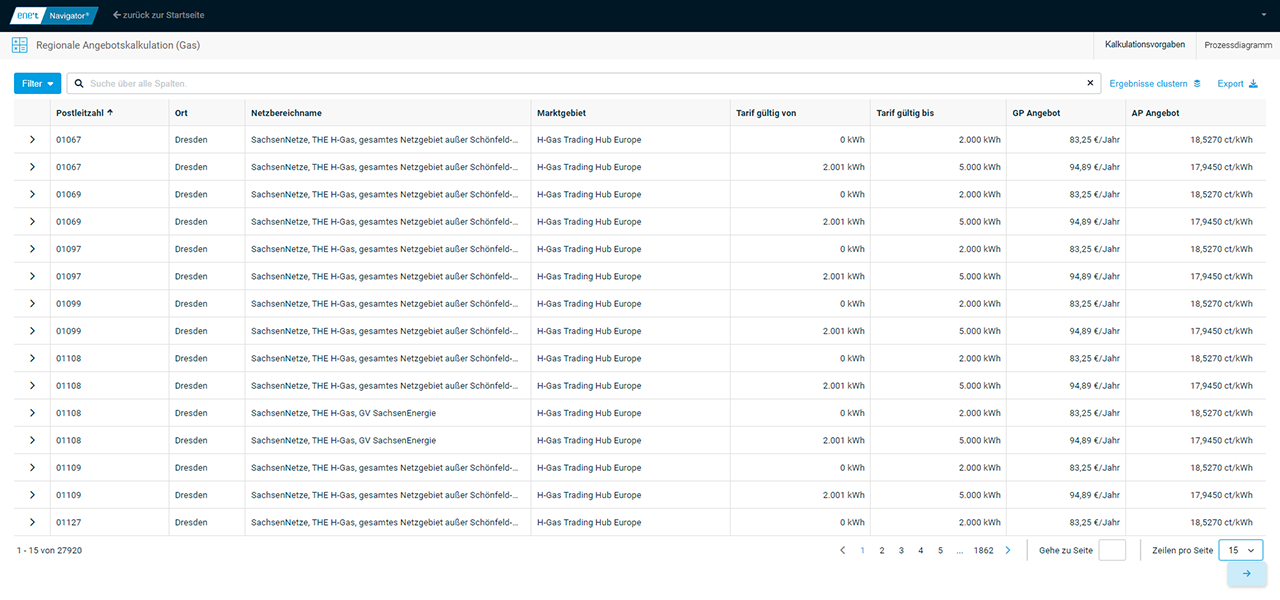Go to next page with right chevron

tap(1008, 550)
